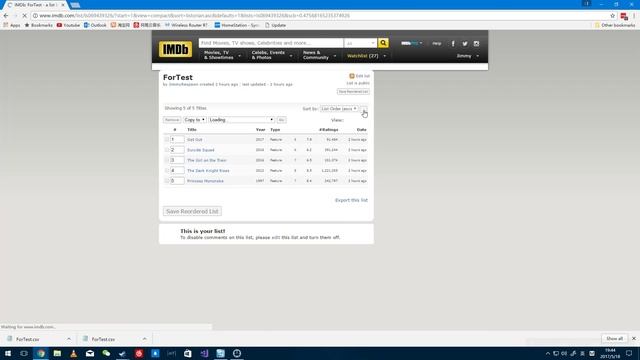The image size is (640, 360).
Task: Check the box for The Dark Knight Rises
Action: (167, 170)
